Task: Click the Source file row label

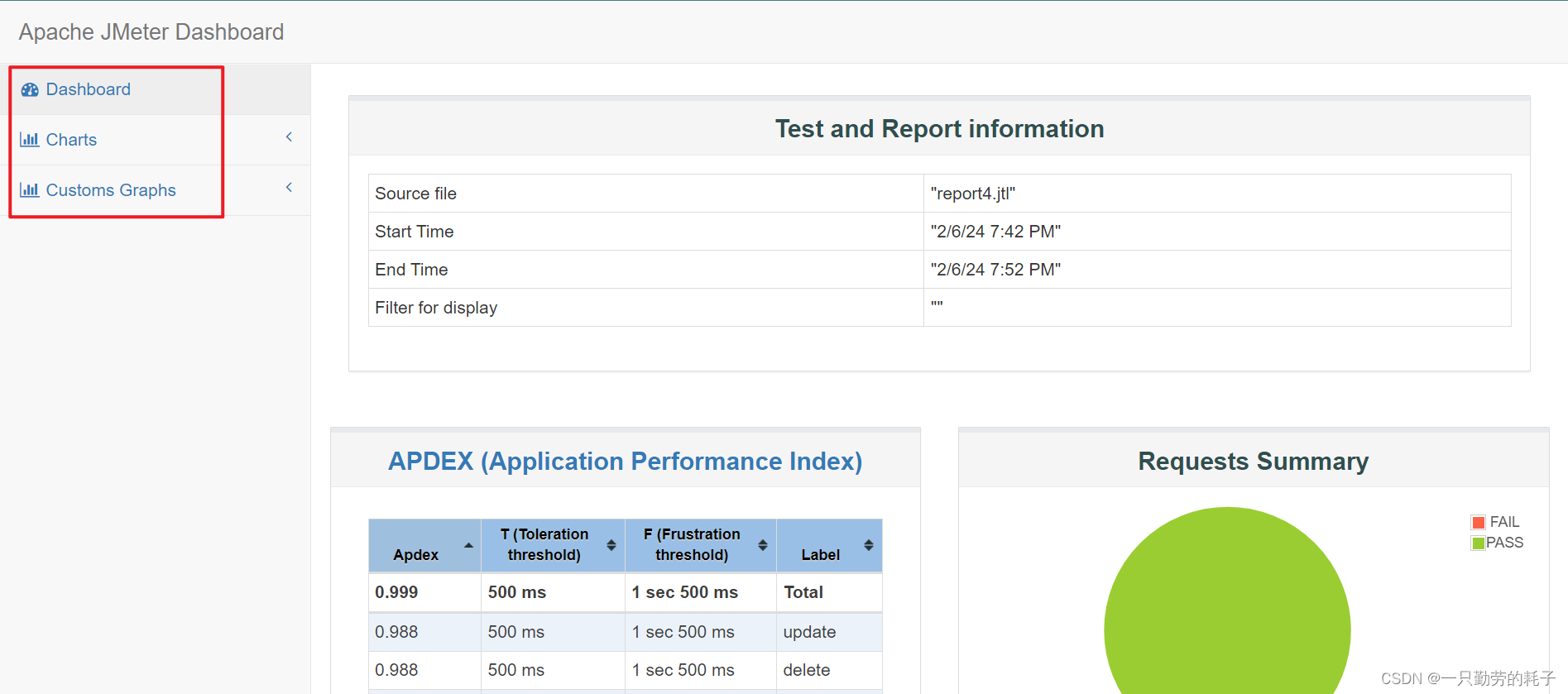Action: (415, 194)
